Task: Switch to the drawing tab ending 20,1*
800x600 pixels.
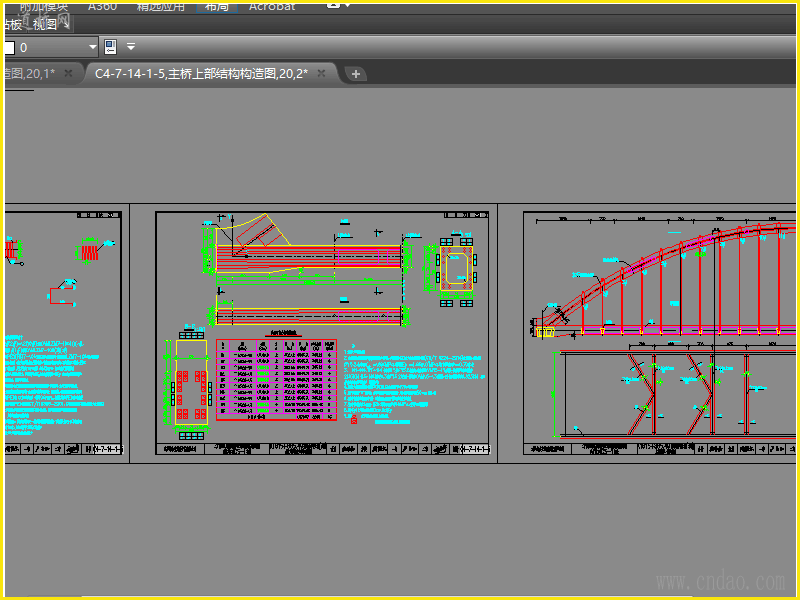Action: click(28, 73)
